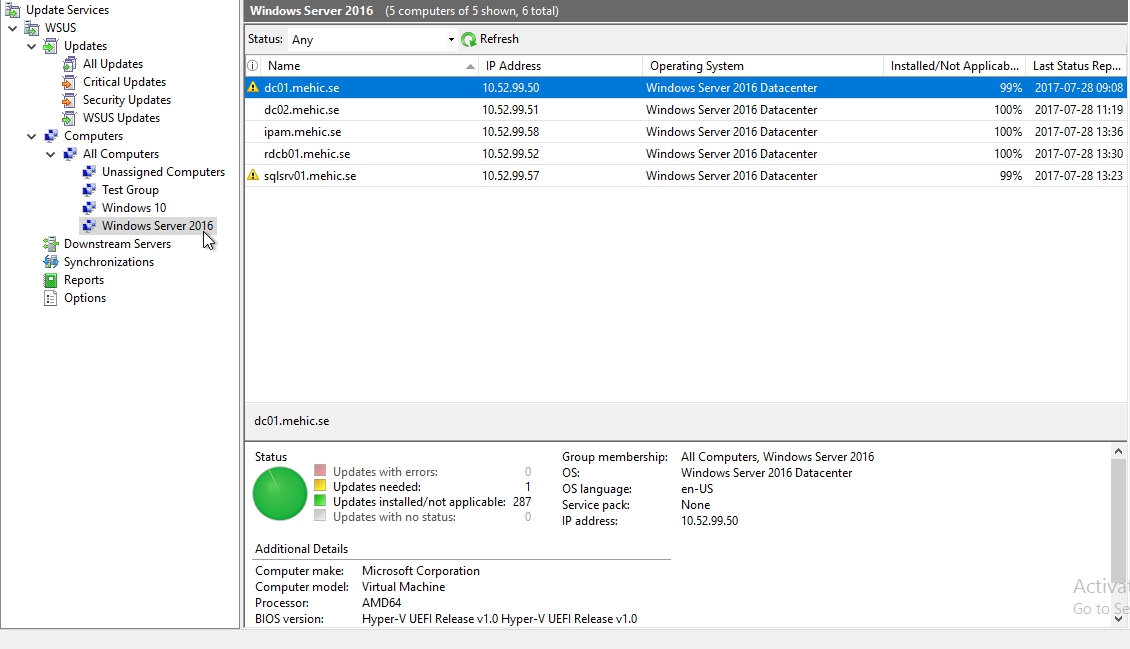Image resolution: width=1130 pixels, height=649 pixels.
Task: Collapse the All Computers node
Action: tap(51, 154)
